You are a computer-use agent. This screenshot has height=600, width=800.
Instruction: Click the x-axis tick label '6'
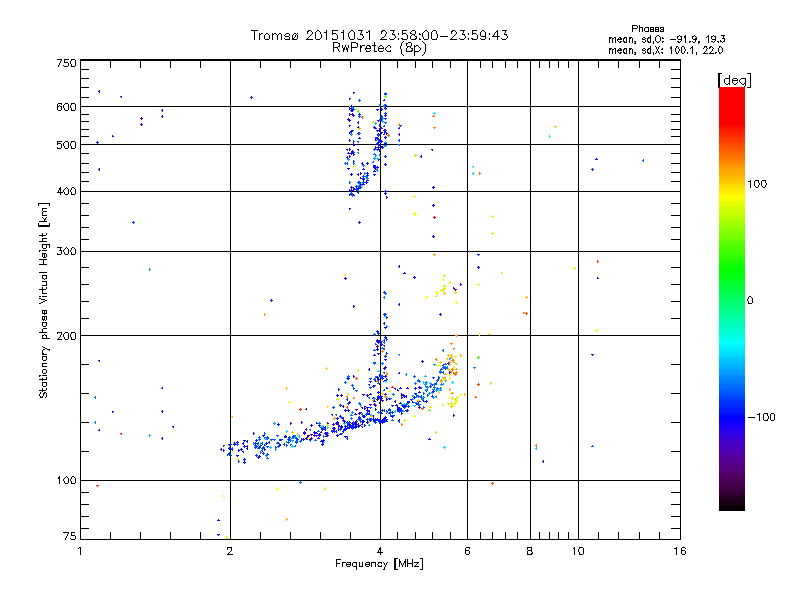[467, 552]
